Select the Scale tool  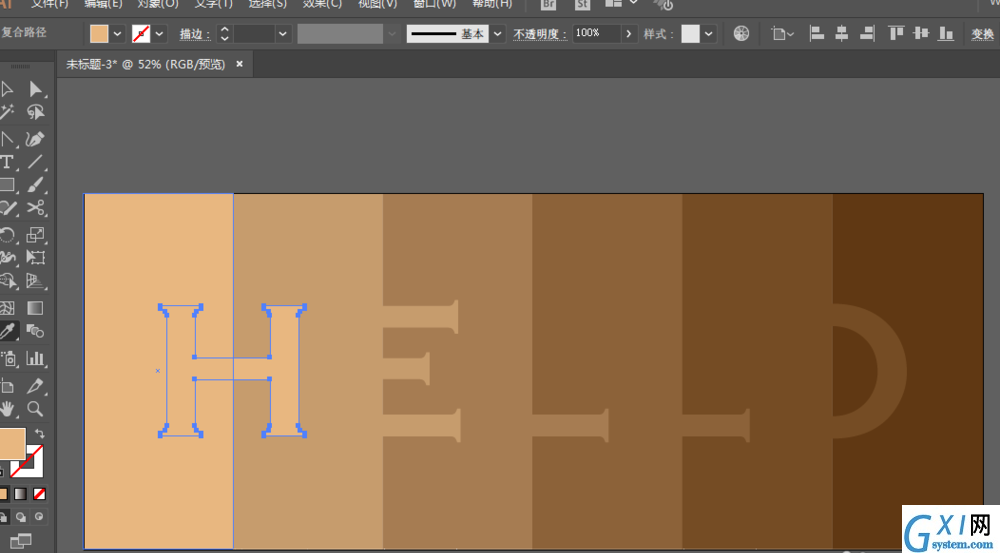35,235
